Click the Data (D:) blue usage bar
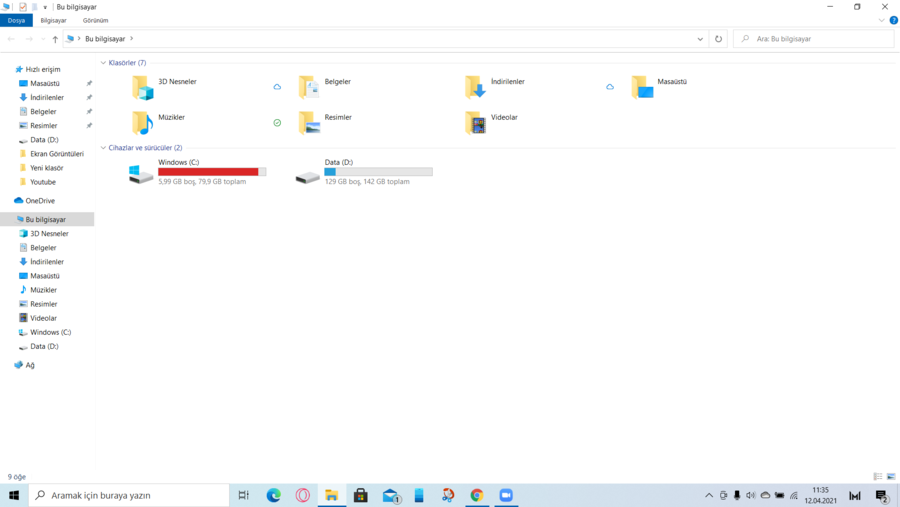This screenshot has width=900, height=507. (x=378, y=172)
